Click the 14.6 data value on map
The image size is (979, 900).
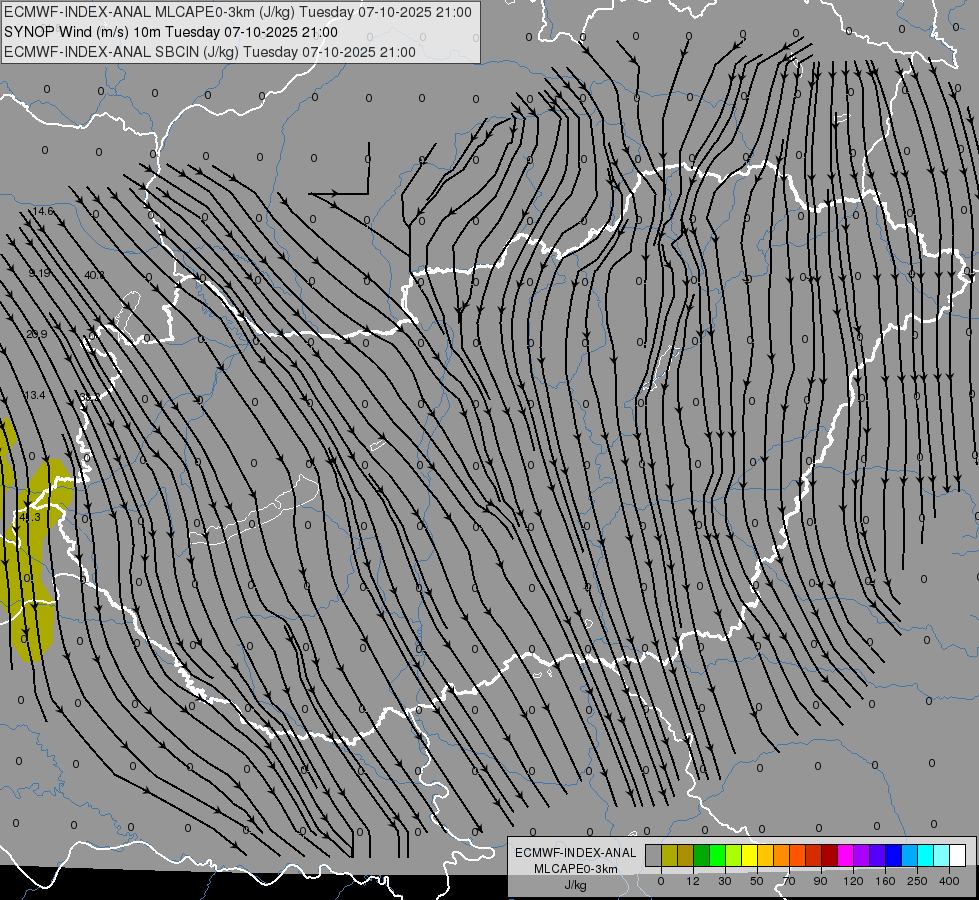(42, 212)
